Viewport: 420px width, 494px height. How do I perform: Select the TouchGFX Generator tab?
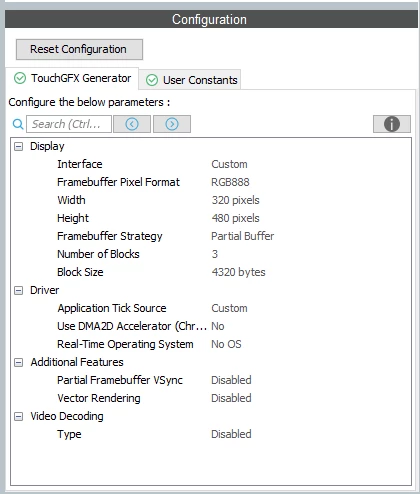[72, 78]
